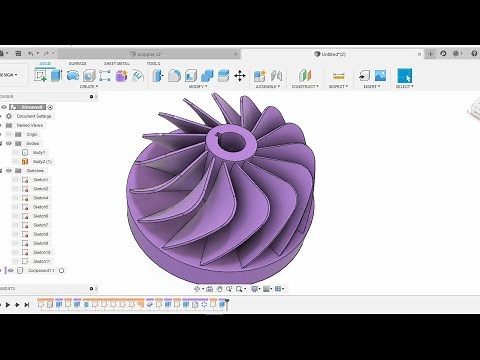The image size is (480, 360).
Task: Switch to the first document tab
Action: 150,54
